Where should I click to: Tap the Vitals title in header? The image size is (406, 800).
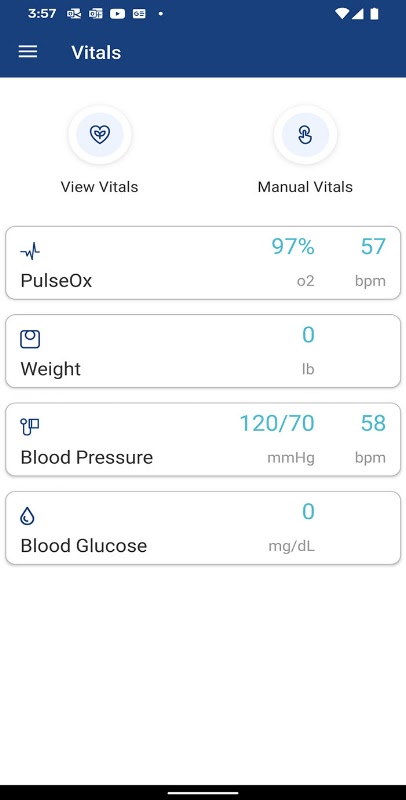(x=96, y=53)
